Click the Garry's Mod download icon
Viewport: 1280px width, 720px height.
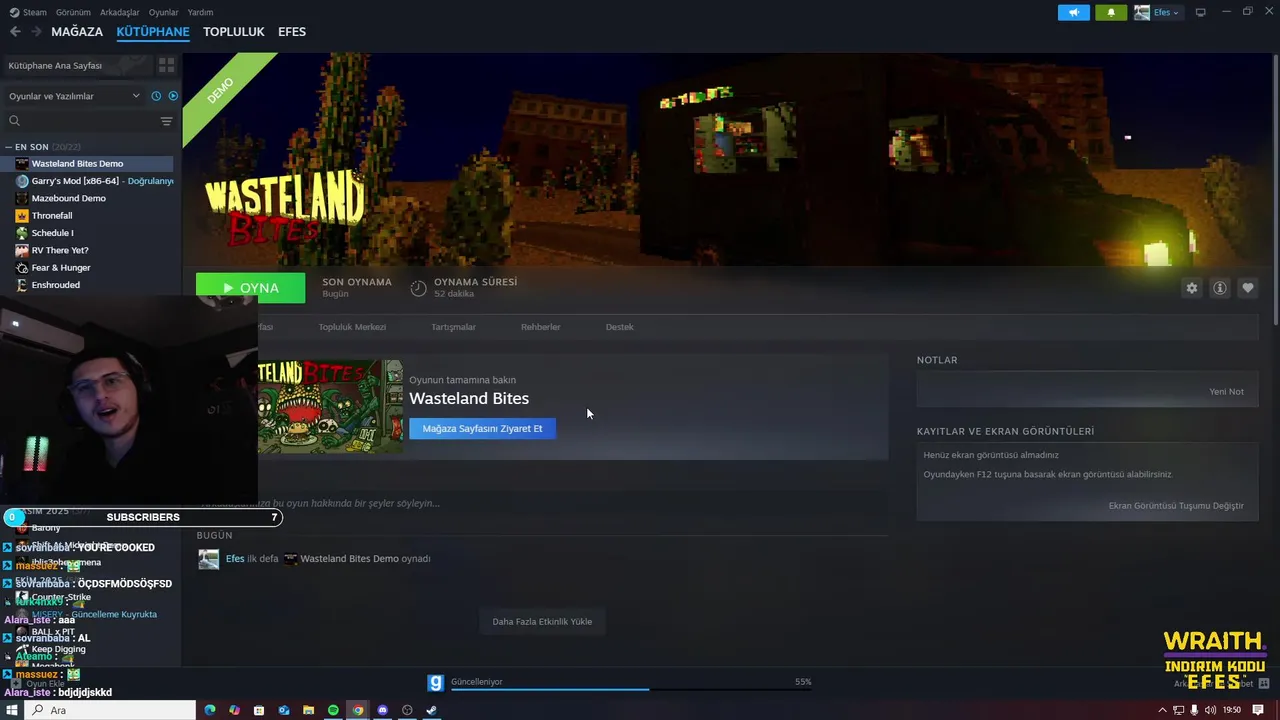(x=435, y=683)
